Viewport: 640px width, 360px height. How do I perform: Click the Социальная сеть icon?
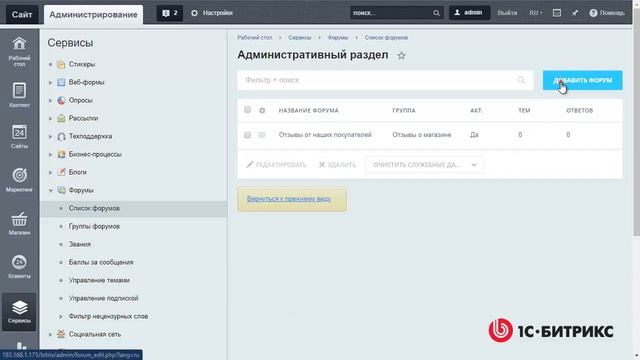point(61,334)
